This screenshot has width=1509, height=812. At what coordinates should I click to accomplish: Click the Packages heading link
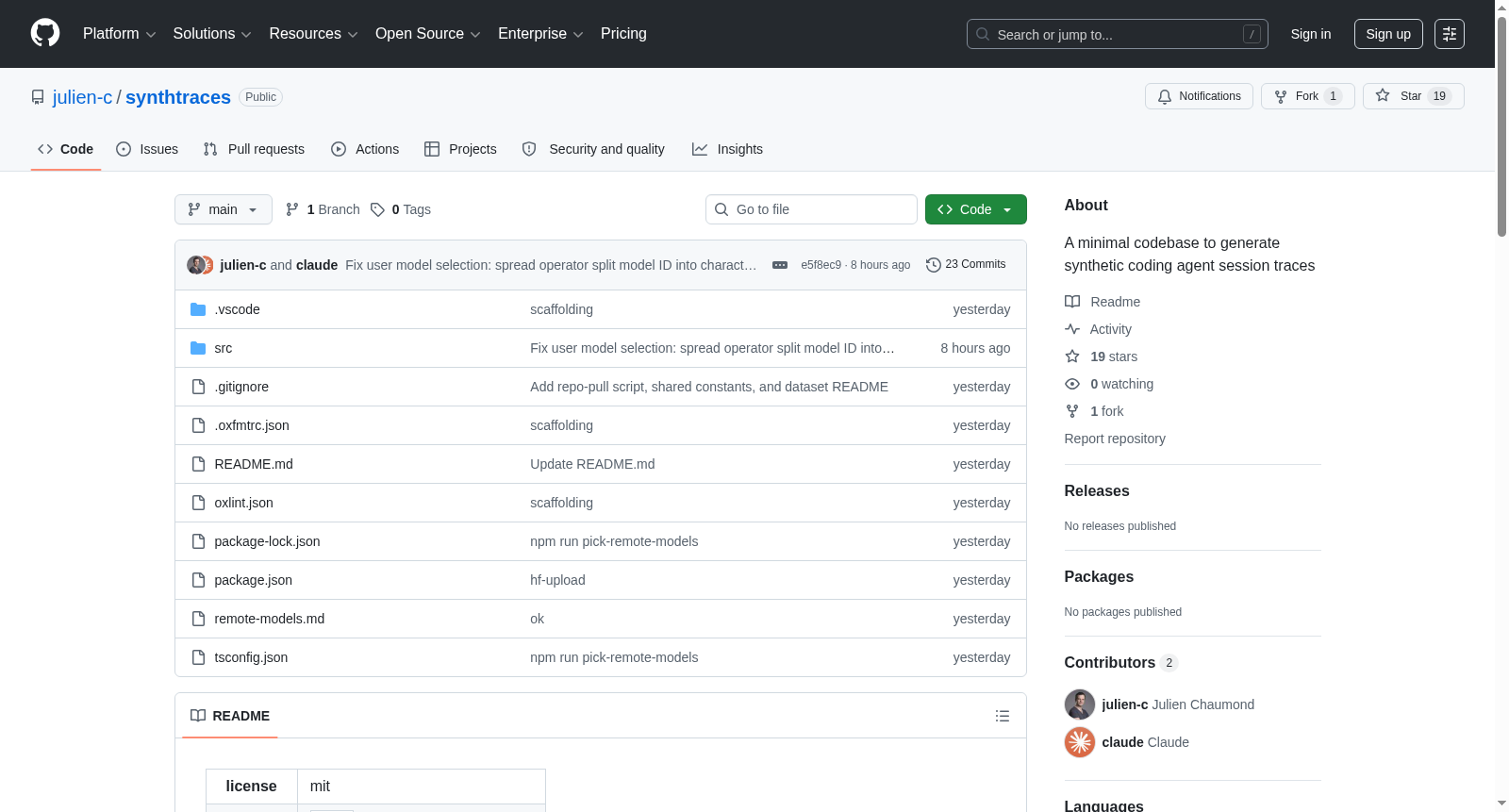(1099, 576)
